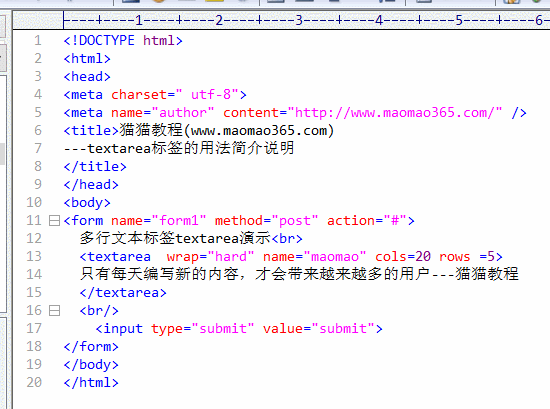Viewport: 550px width, 409px height.
Task: Click the <input tag on line 17
Action: point(119,328)
